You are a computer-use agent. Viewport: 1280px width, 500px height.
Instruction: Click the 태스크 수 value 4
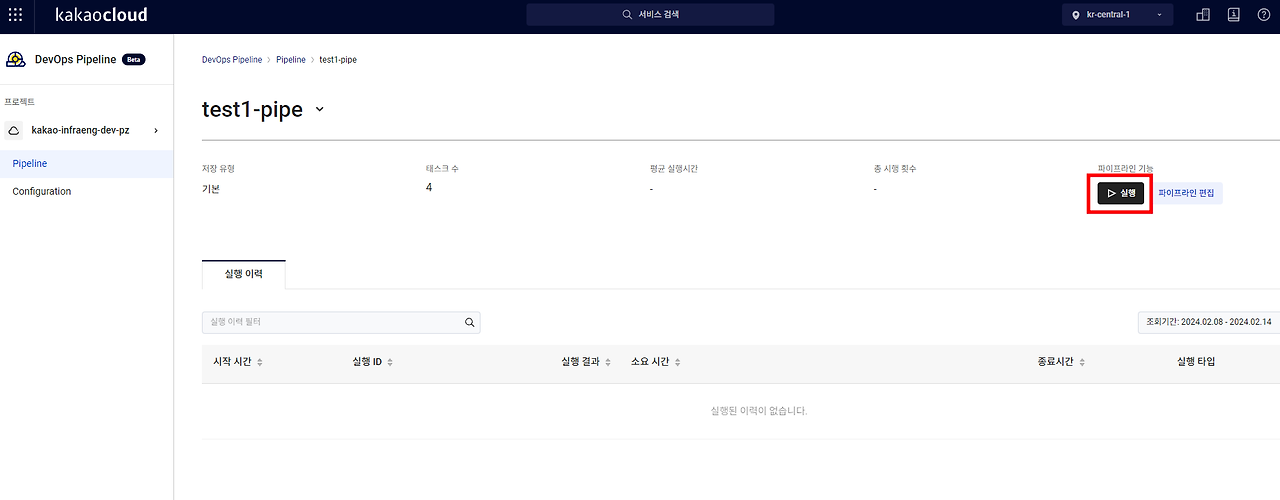[x=429, y=188]
